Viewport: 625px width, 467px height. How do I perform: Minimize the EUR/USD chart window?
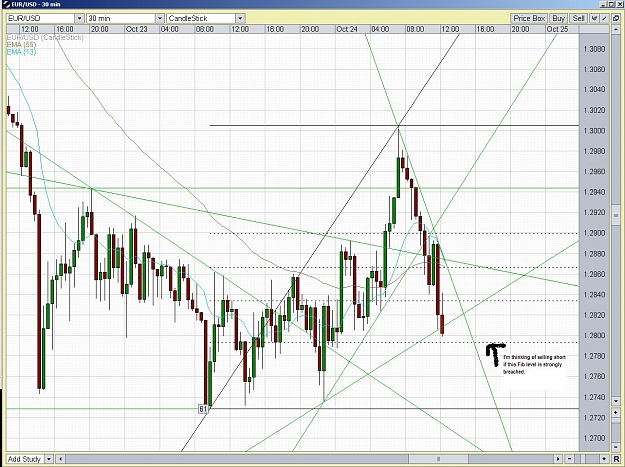point(603,4)
